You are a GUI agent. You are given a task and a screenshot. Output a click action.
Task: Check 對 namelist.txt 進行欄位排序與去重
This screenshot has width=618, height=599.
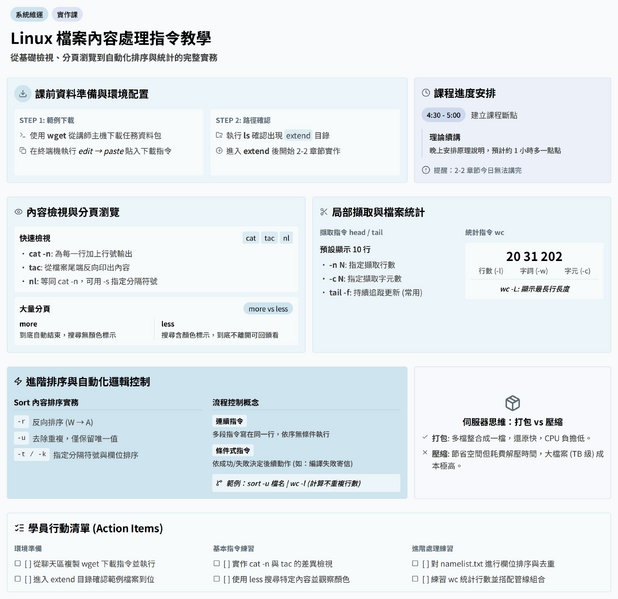415,564
